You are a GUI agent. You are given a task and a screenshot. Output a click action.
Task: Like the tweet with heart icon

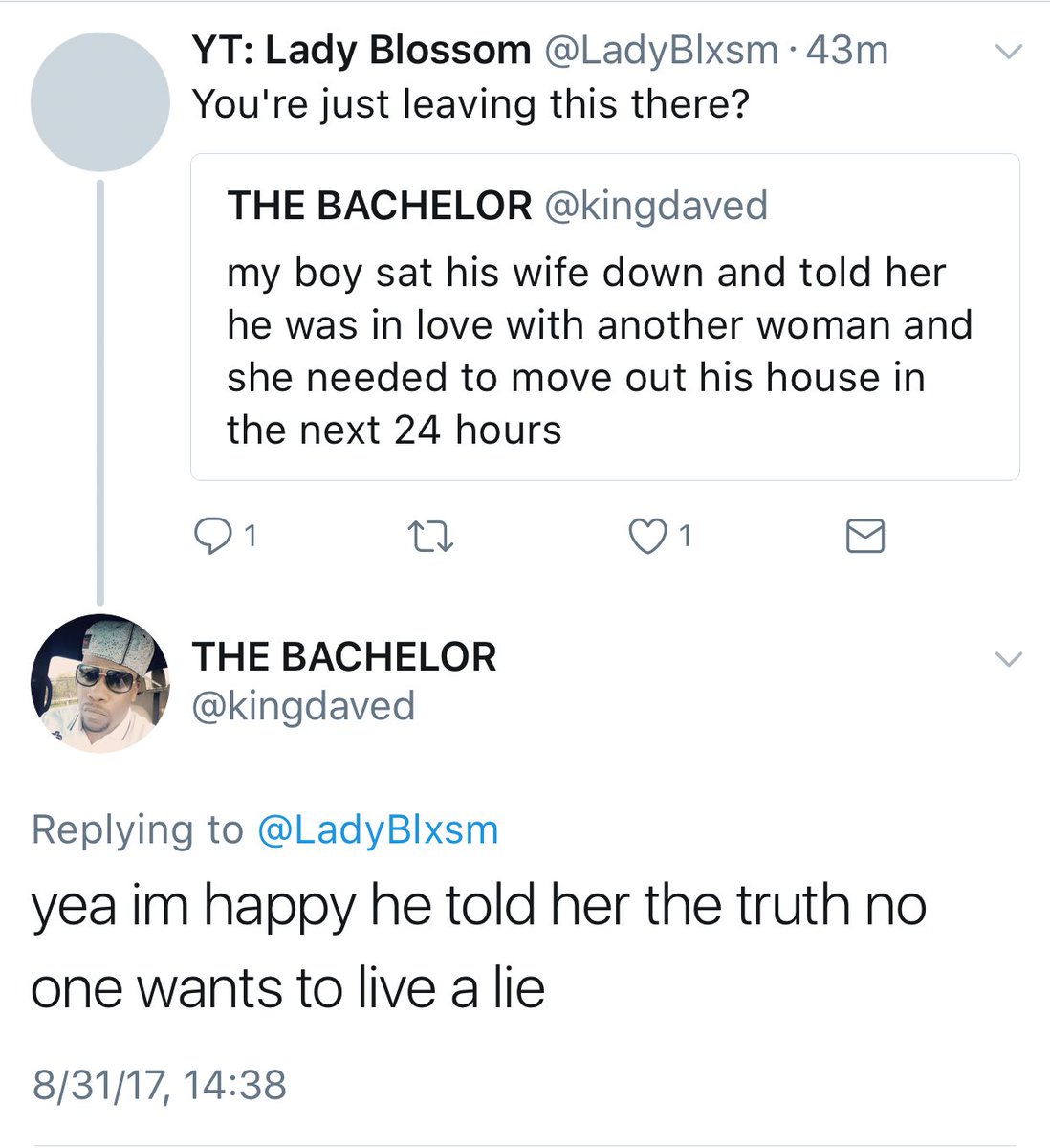tap(645, 538)
